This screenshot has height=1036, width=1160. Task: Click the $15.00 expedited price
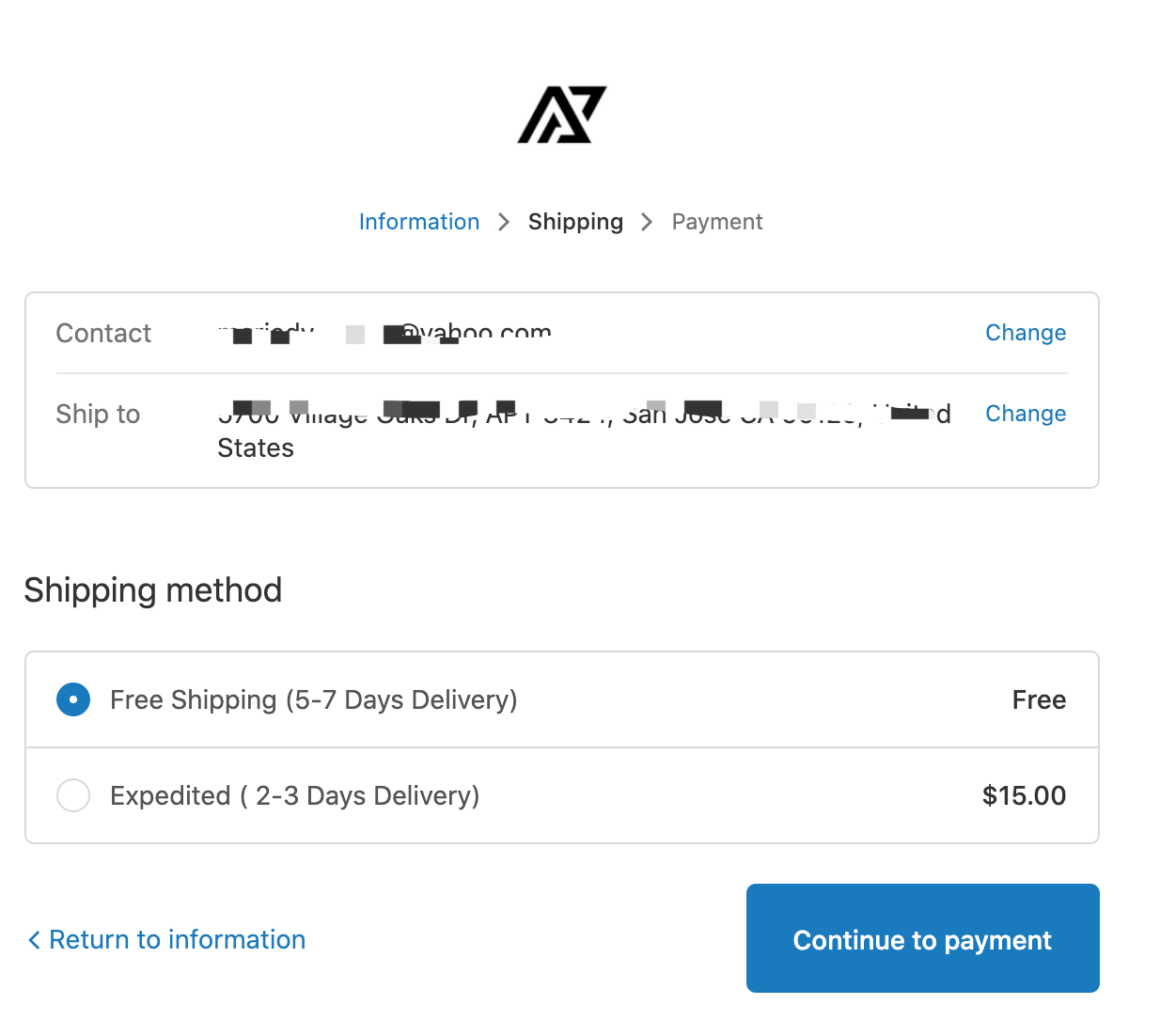click(x=1024, y=795)
